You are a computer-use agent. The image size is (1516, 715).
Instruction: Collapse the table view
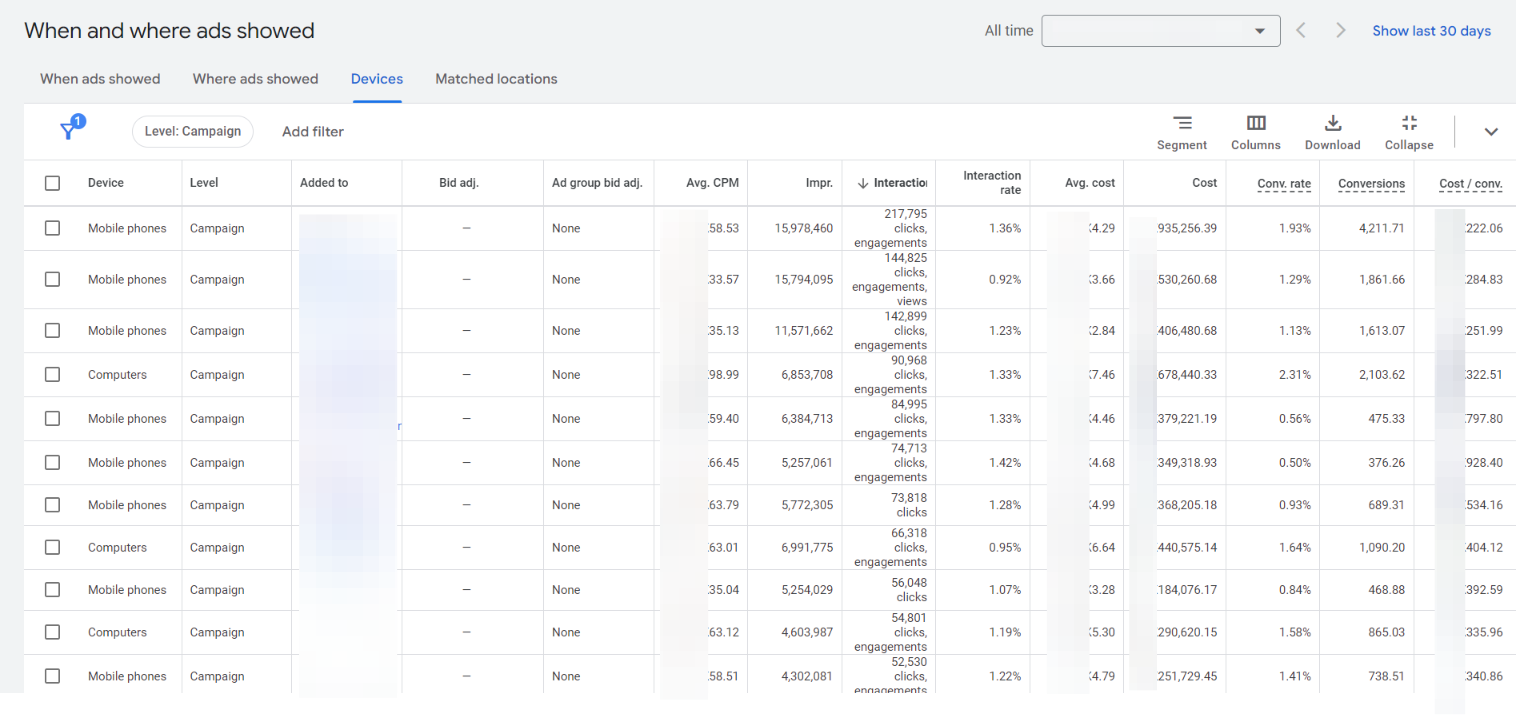click(1409, 132)
